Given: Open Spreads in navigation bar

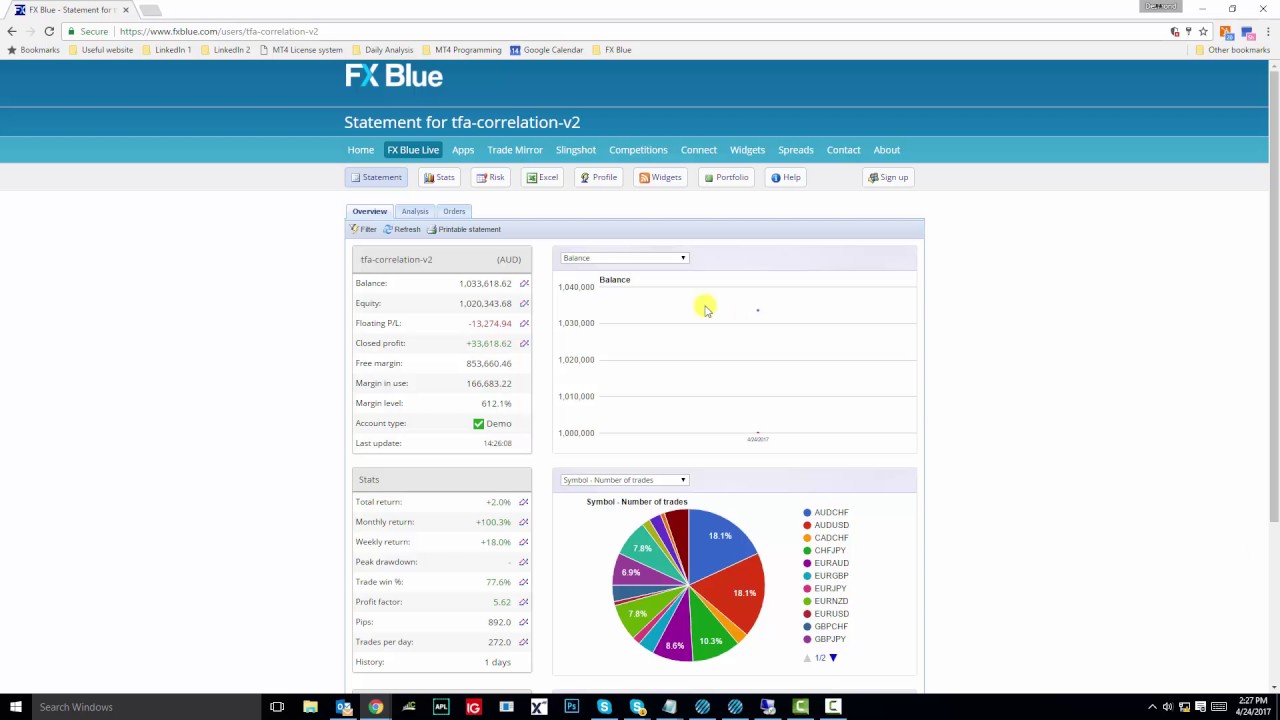Looking at the screenshot, I should click(x=796, y=150).
